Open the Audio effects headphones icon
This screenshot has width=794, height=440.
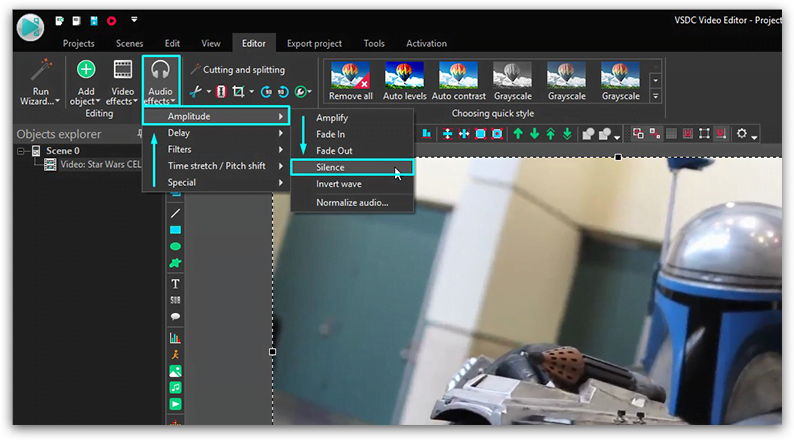coord(160,70)
